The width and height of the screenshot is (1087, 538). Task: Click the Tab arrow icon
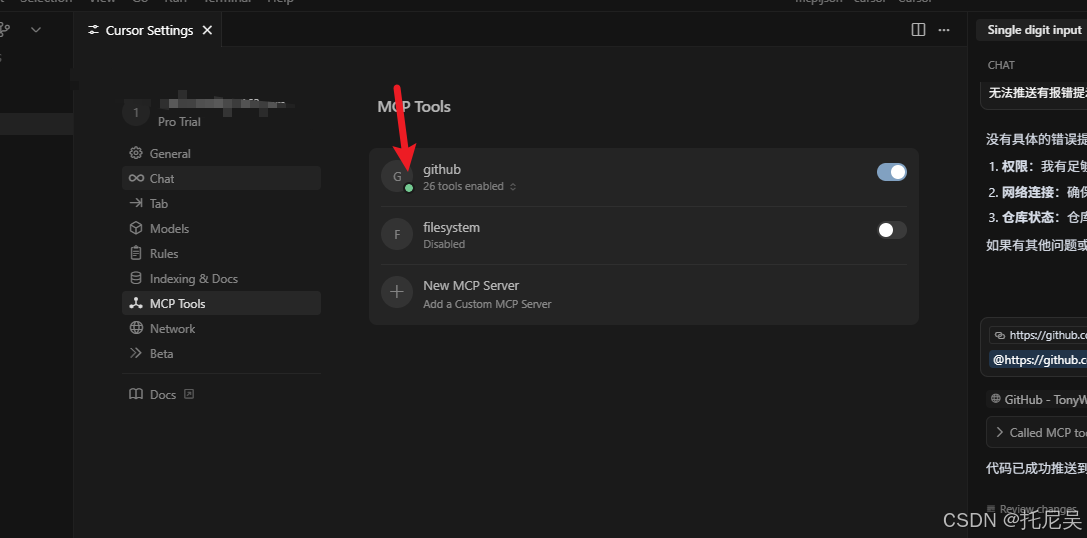136,203
